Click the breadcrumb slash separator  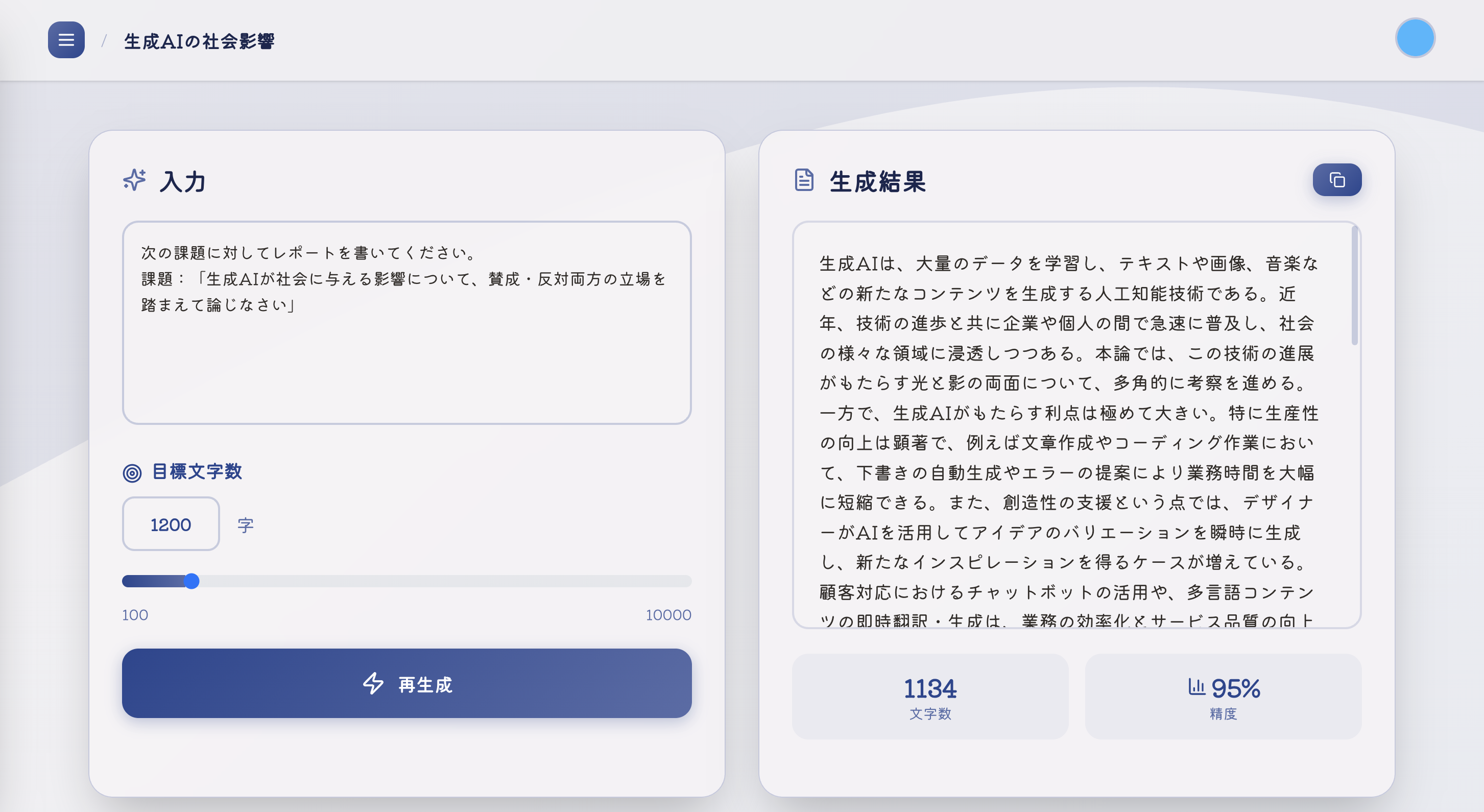pos(105,40)
